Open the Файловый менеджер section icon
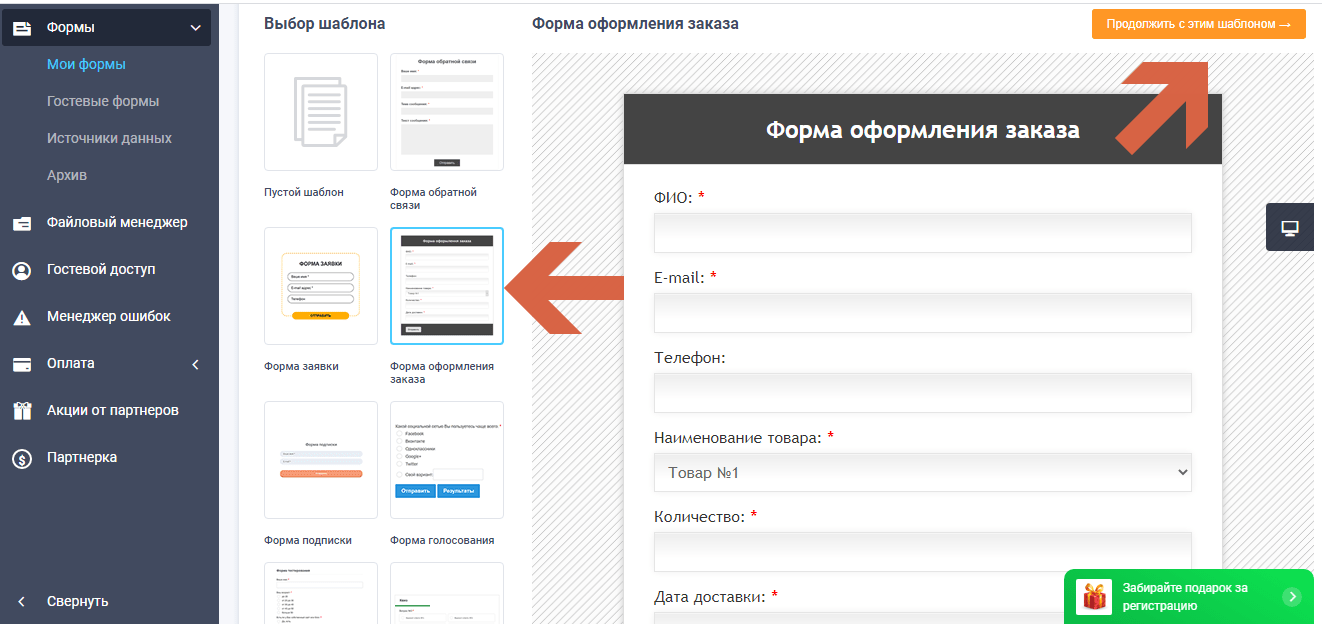The image size is (1322, 624). click(22, 222)
